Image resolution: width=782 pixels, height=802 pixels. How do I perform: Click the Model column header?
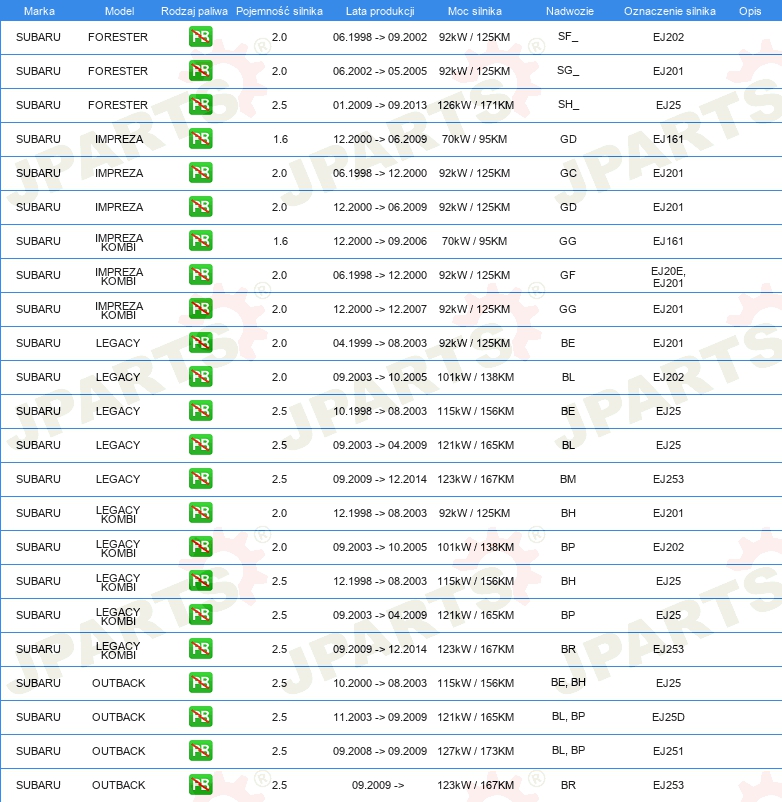coord(119,11)
